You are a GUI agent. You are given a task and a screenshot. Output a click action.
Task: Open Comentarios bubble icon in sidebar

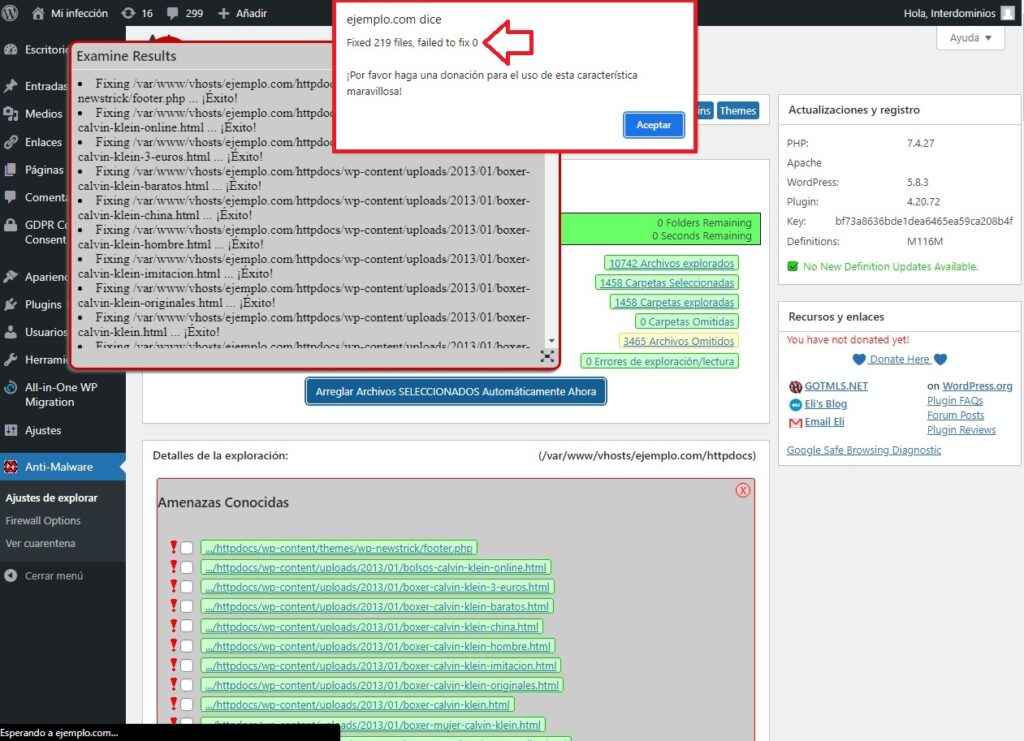tap(10, 197)
